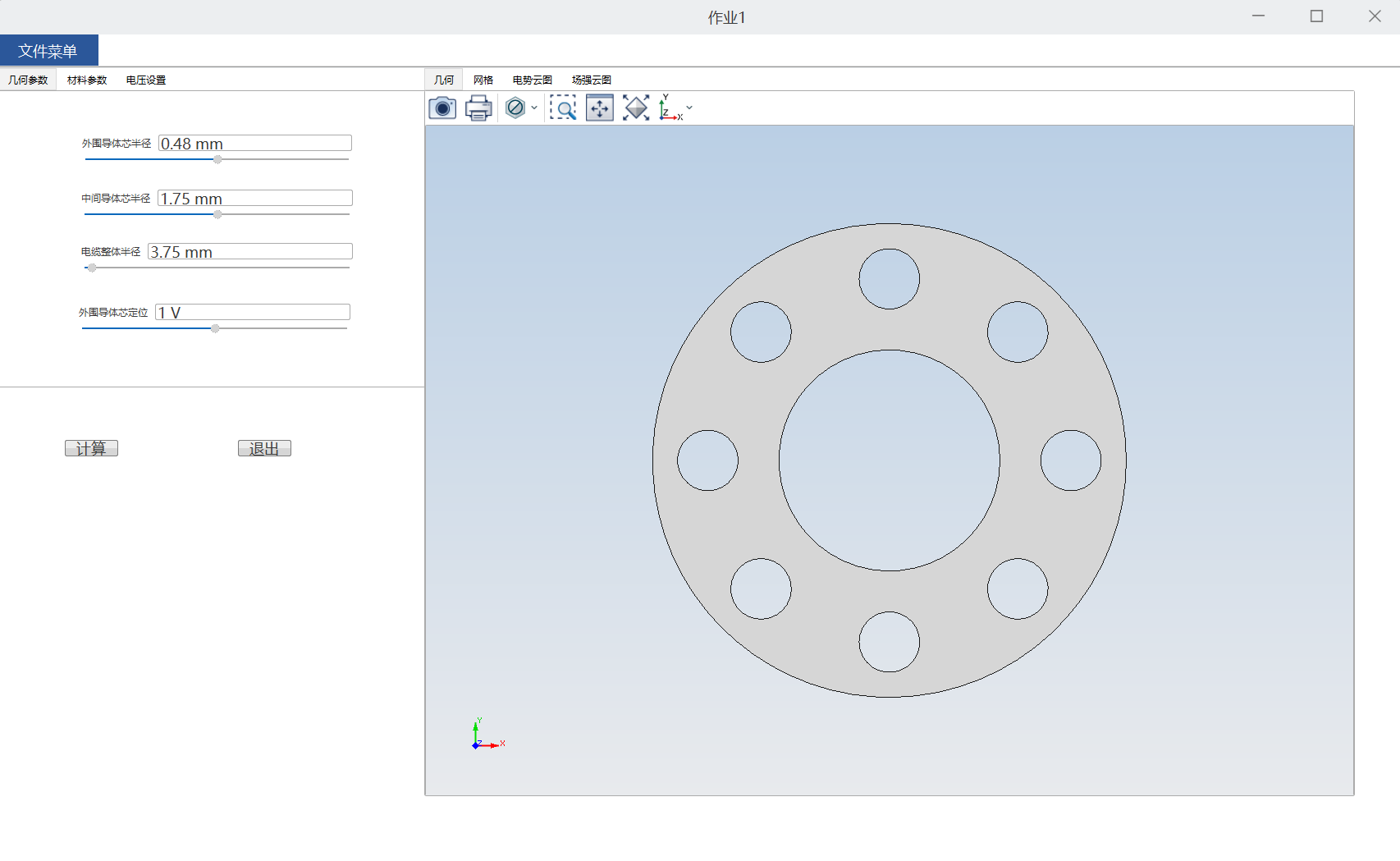Click the upper-right small conductor circle
The height and width of the screenshot is (861, 1400).
pos(1018,332)
